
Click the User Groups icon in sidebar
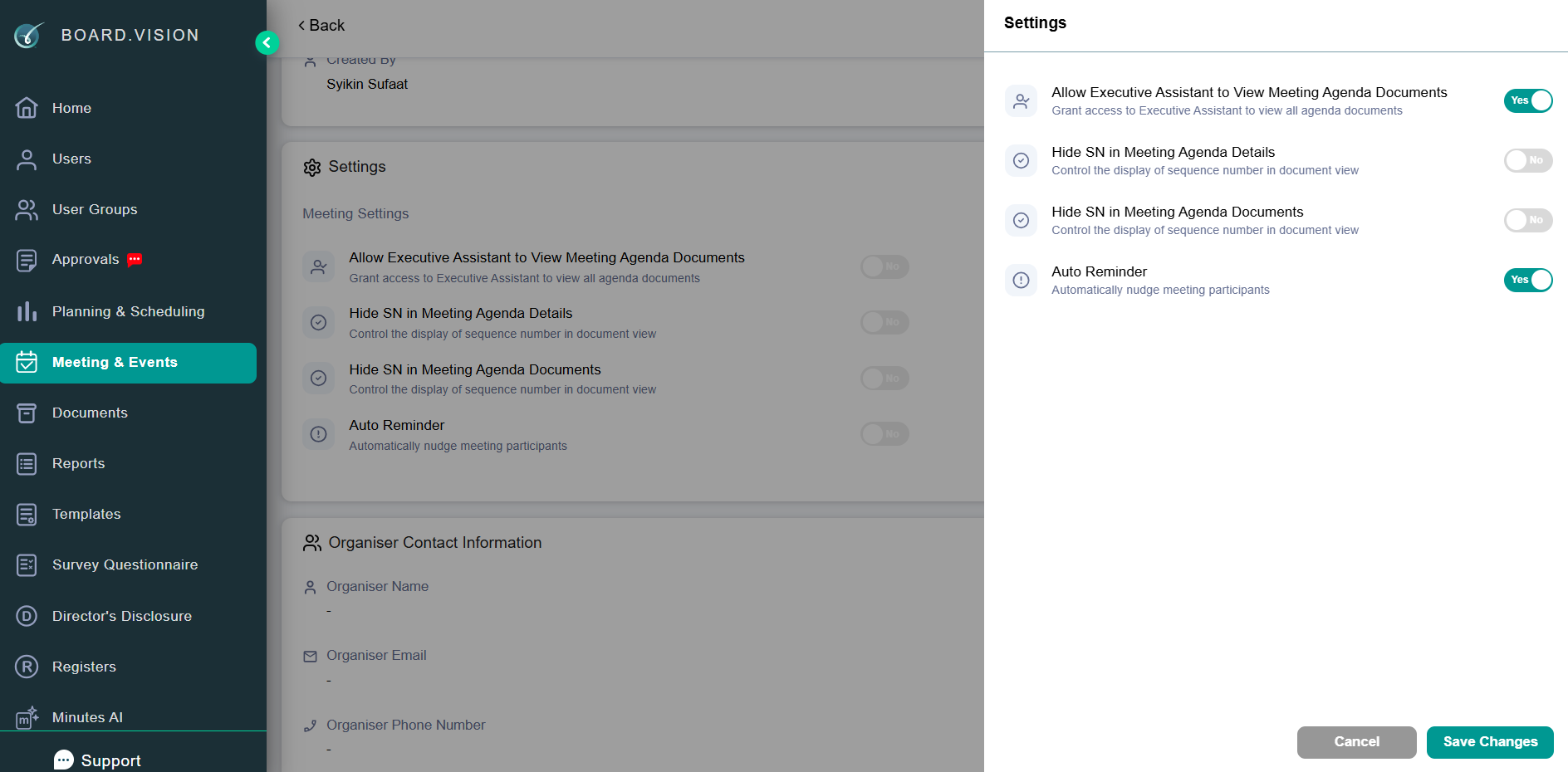point(27,210)
